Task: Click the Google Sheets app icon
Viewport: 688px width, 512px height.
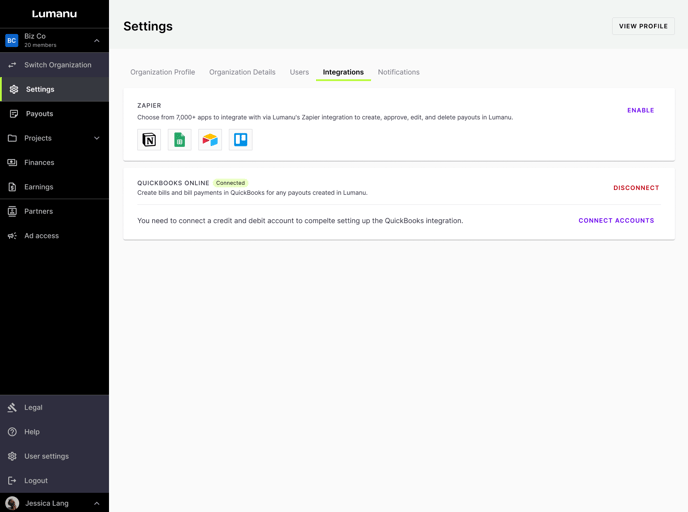Action: tap(179, 140)
